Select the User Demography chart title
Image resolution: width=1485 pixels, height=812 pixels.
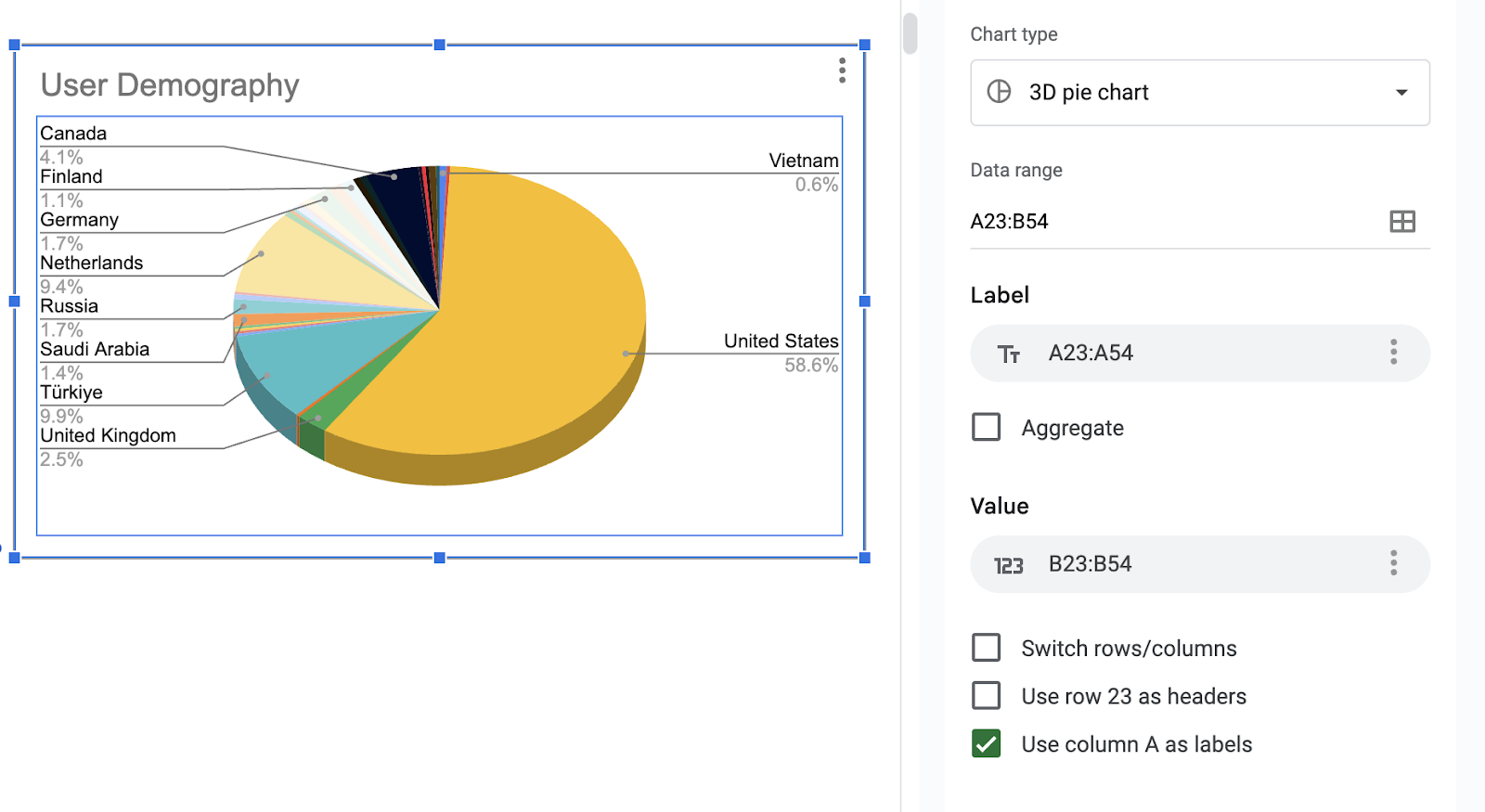(x=170, y=85)
